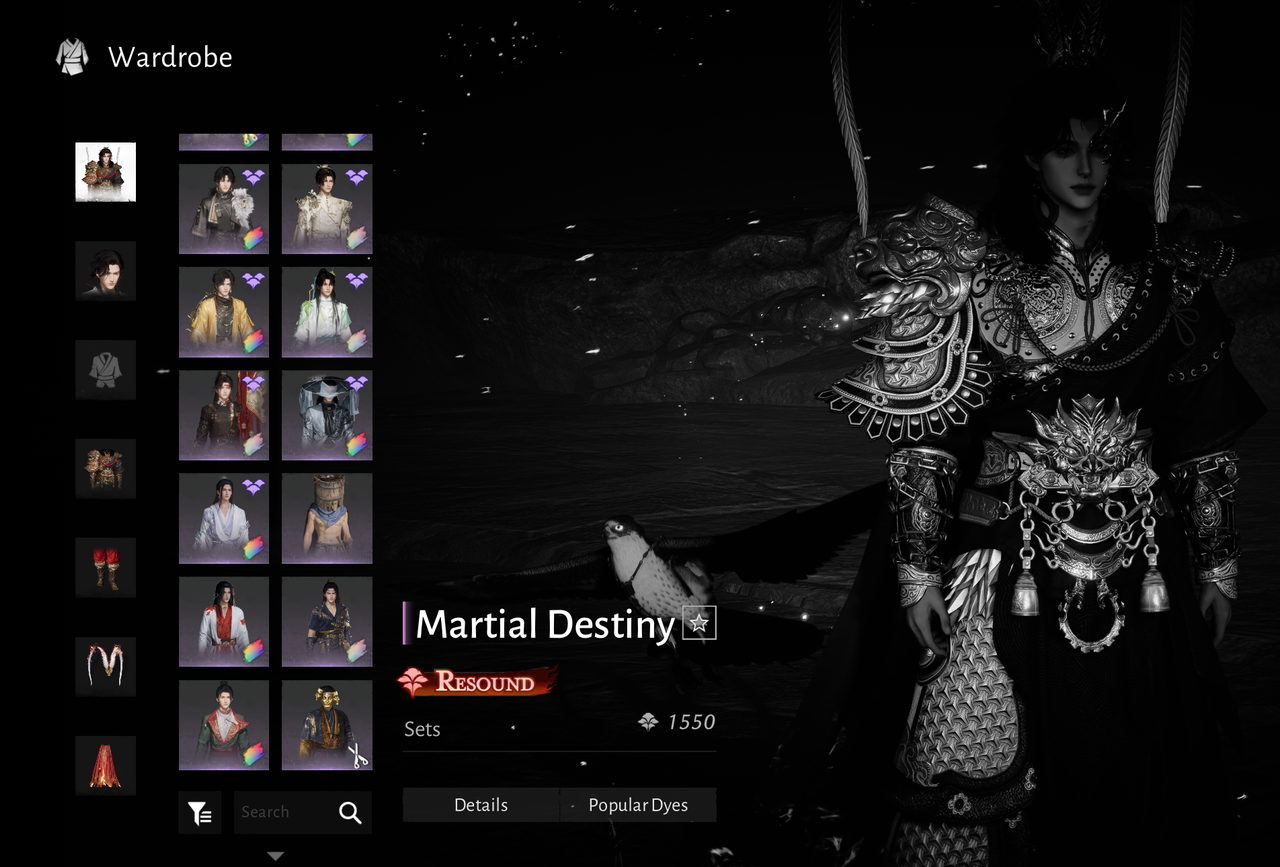
Task: Select the black outfit with white fur
Action: (224, 209)
